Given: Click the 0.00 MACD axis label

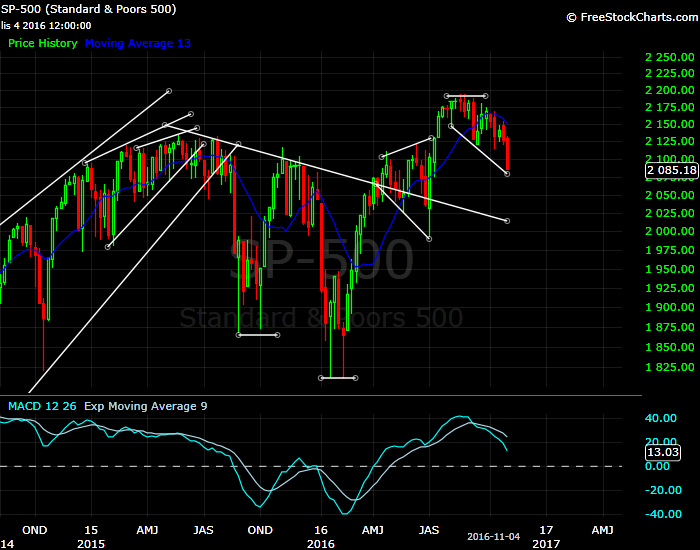Looking at the screenshot, I should click(x=658, y=467).
